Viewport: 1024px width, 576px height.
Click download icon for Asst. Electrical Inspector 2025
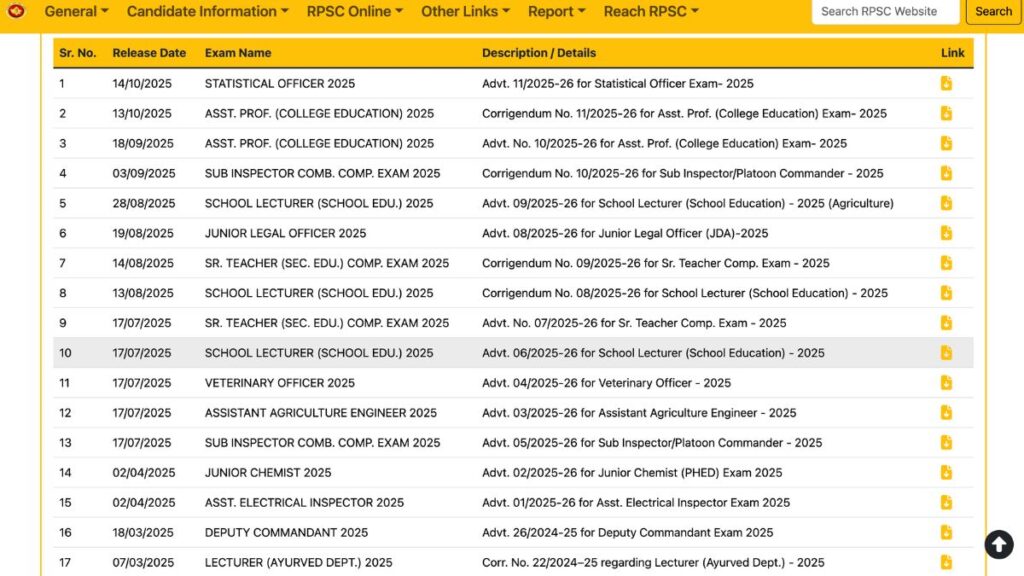[x=946, y=502]
